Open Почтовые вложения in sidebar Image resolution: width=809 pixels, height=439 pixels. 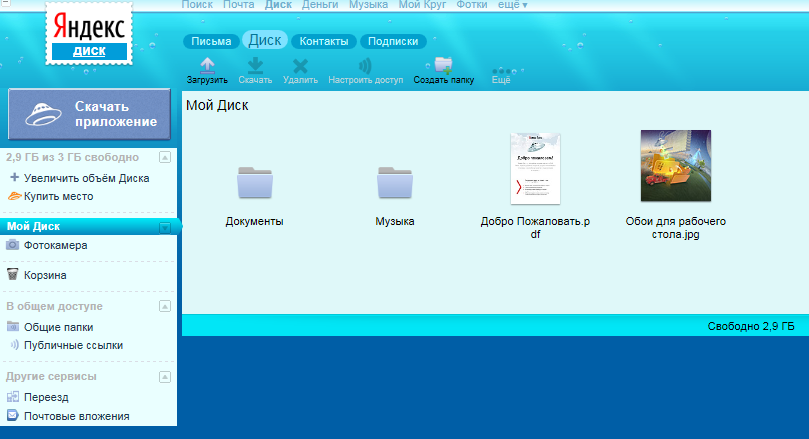pyautogui.click(x=76, y=416)
